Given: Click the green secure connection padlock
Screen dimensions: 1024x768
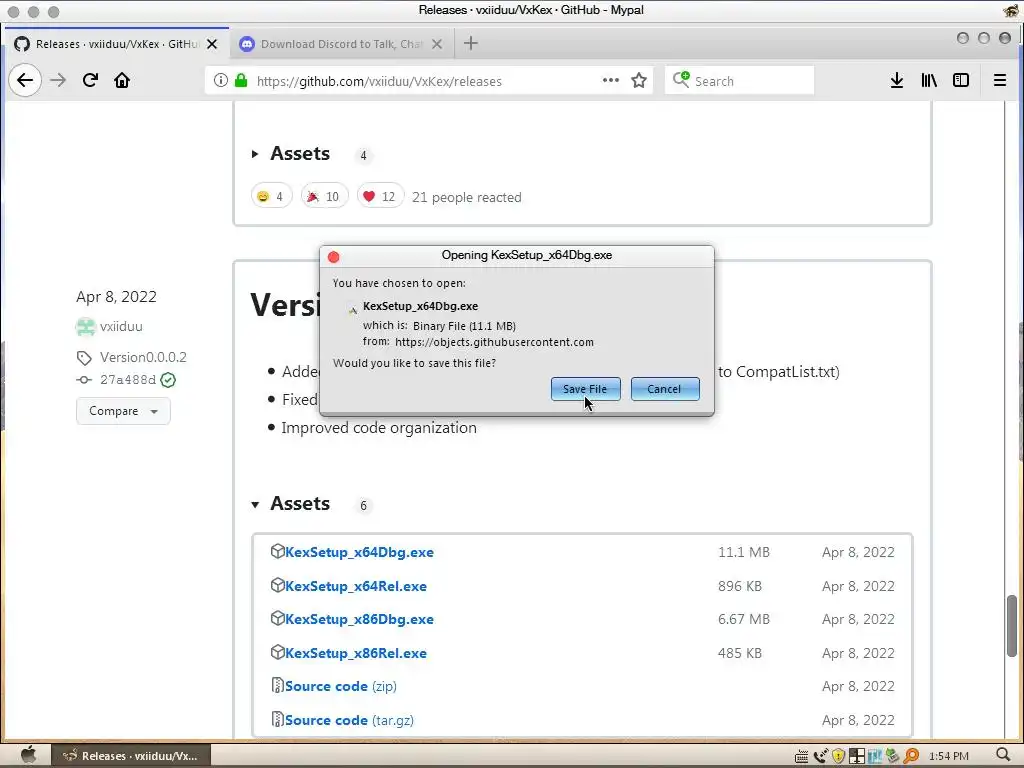Looking at the screenshot, I should coord(241,80).
